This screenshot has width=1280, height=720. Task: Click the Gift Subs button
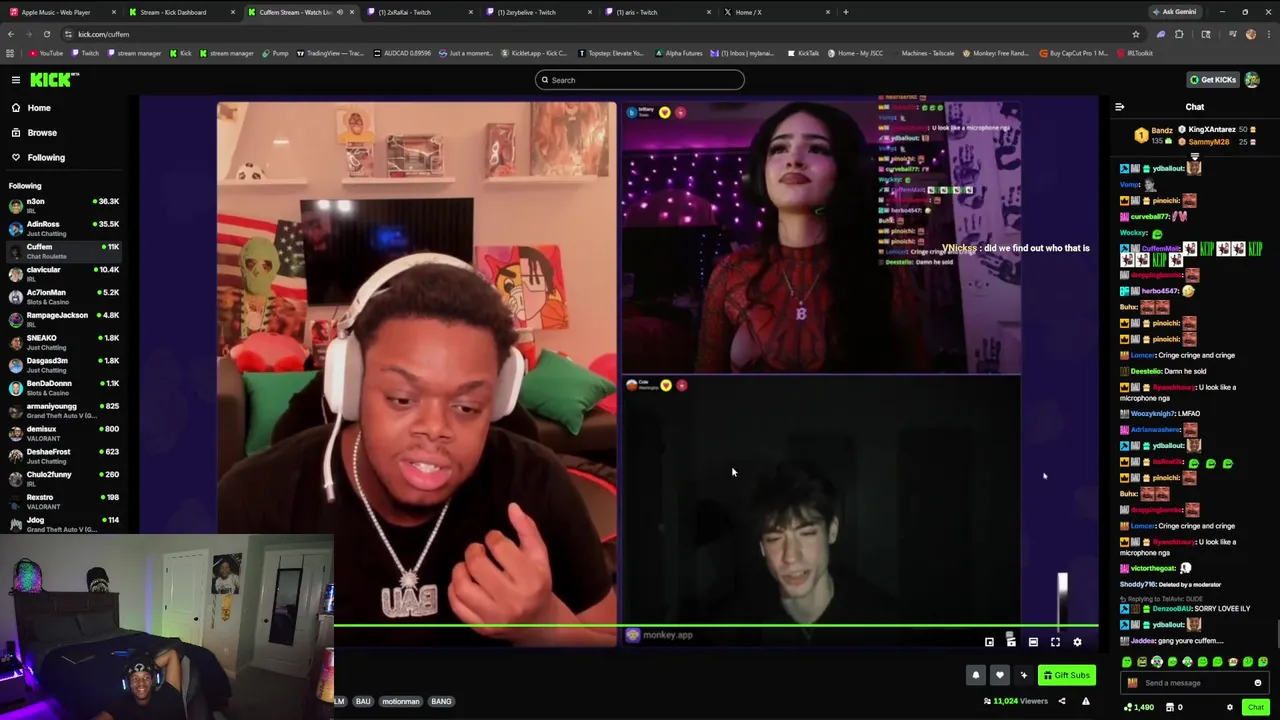click(x=1066, y=676)
